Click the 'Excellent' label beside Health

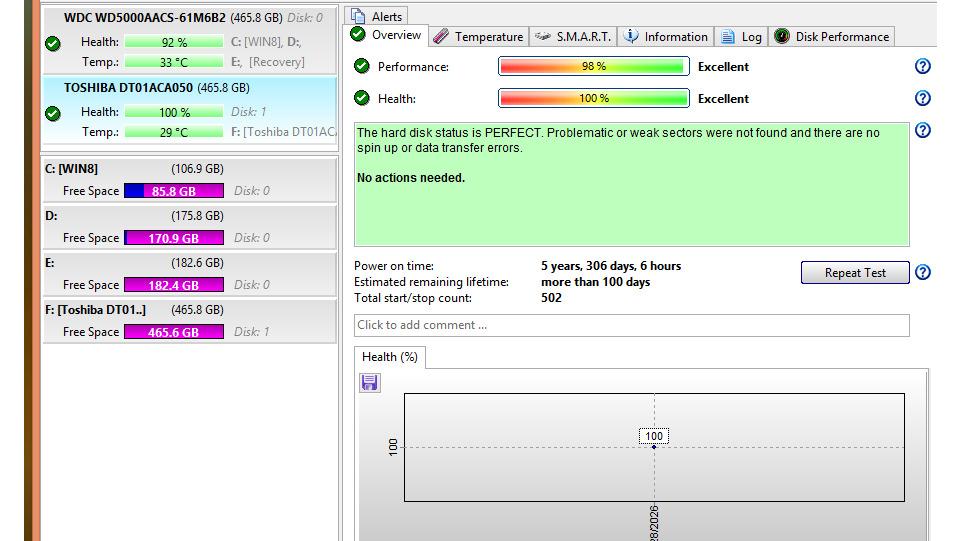coord(723,99)
